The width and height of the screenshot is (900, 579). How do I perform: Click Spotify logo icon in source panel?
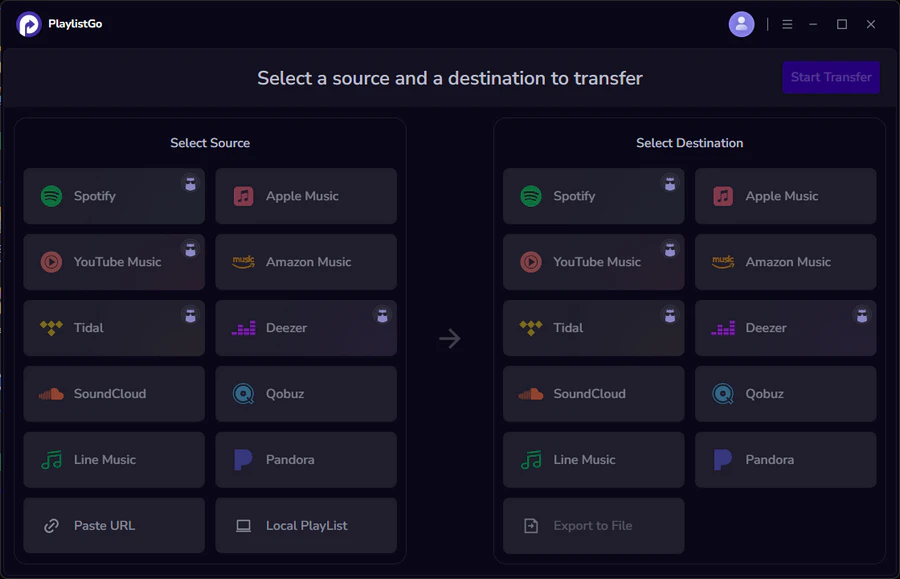coord(51,196)
